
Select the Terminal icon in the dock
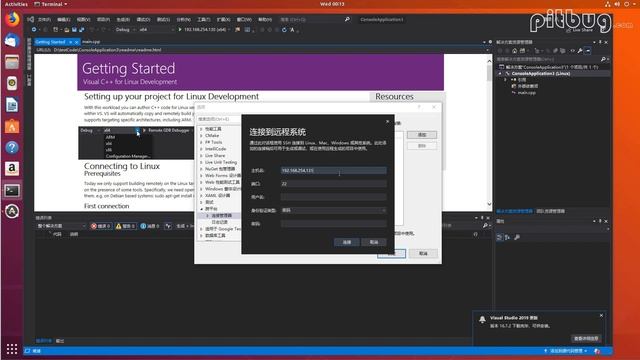pos(12,190)
